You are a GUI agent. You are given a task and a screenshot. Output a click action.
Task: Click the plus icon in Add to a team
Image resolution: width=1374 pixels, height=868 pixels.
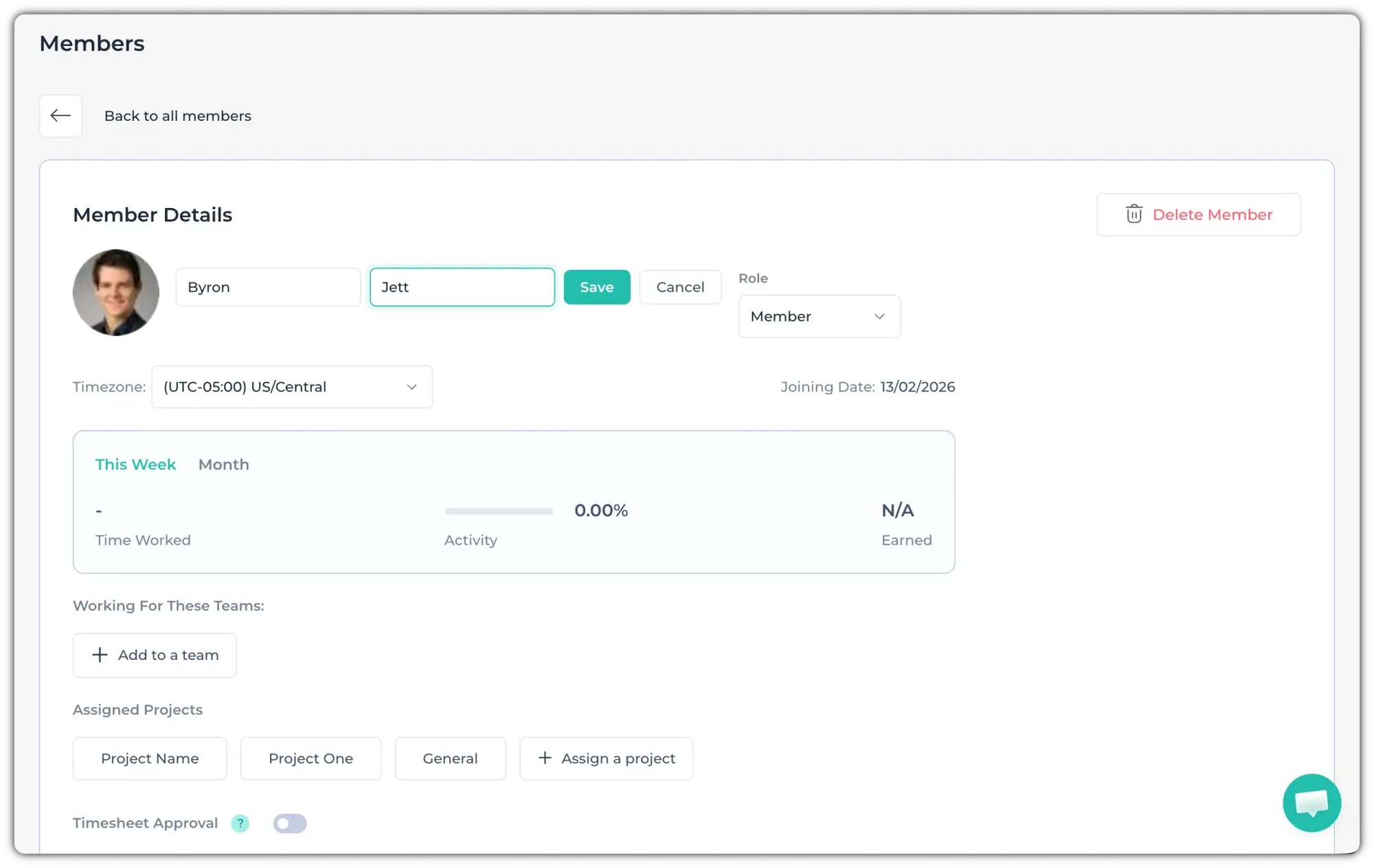[100, 654]
